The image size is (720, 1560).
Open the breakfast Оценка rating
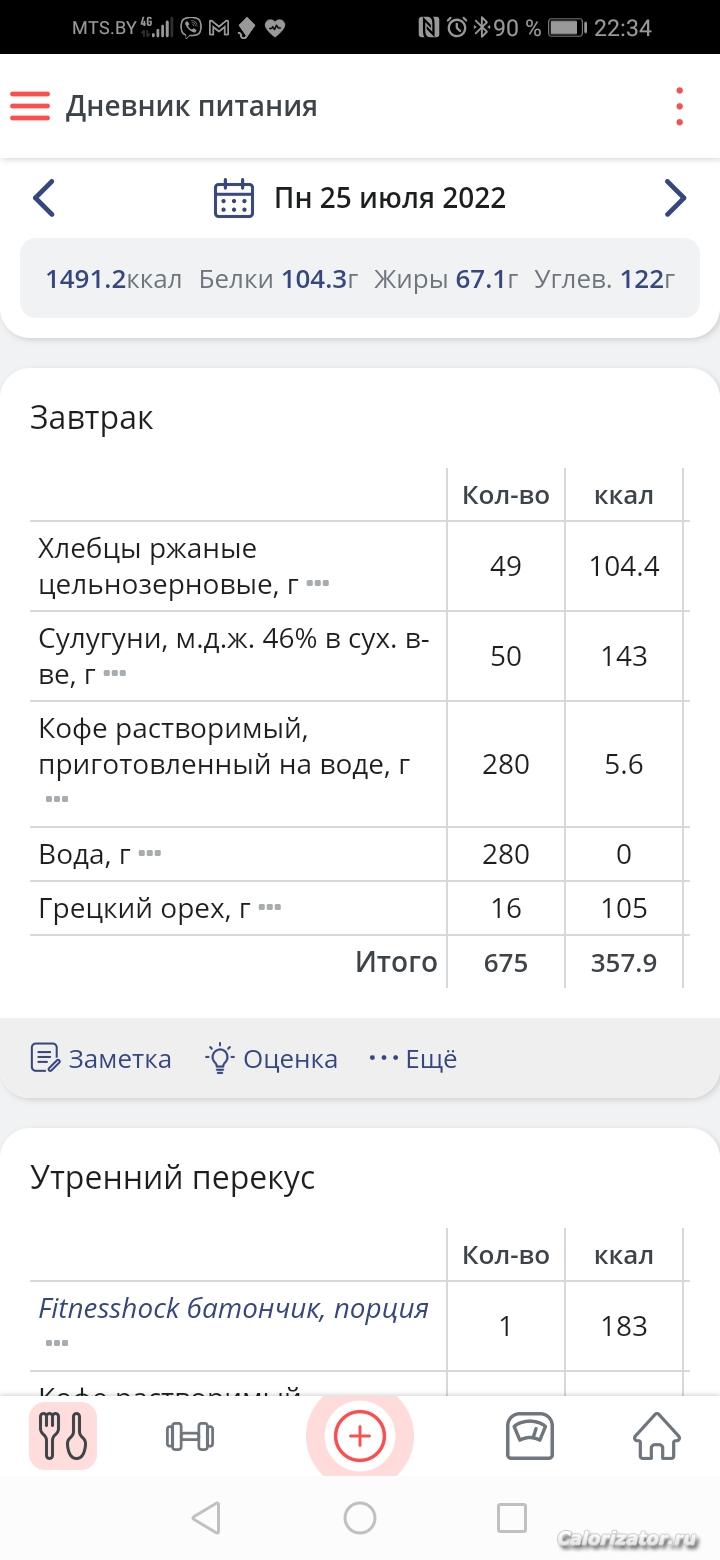tap(272, 1058)
